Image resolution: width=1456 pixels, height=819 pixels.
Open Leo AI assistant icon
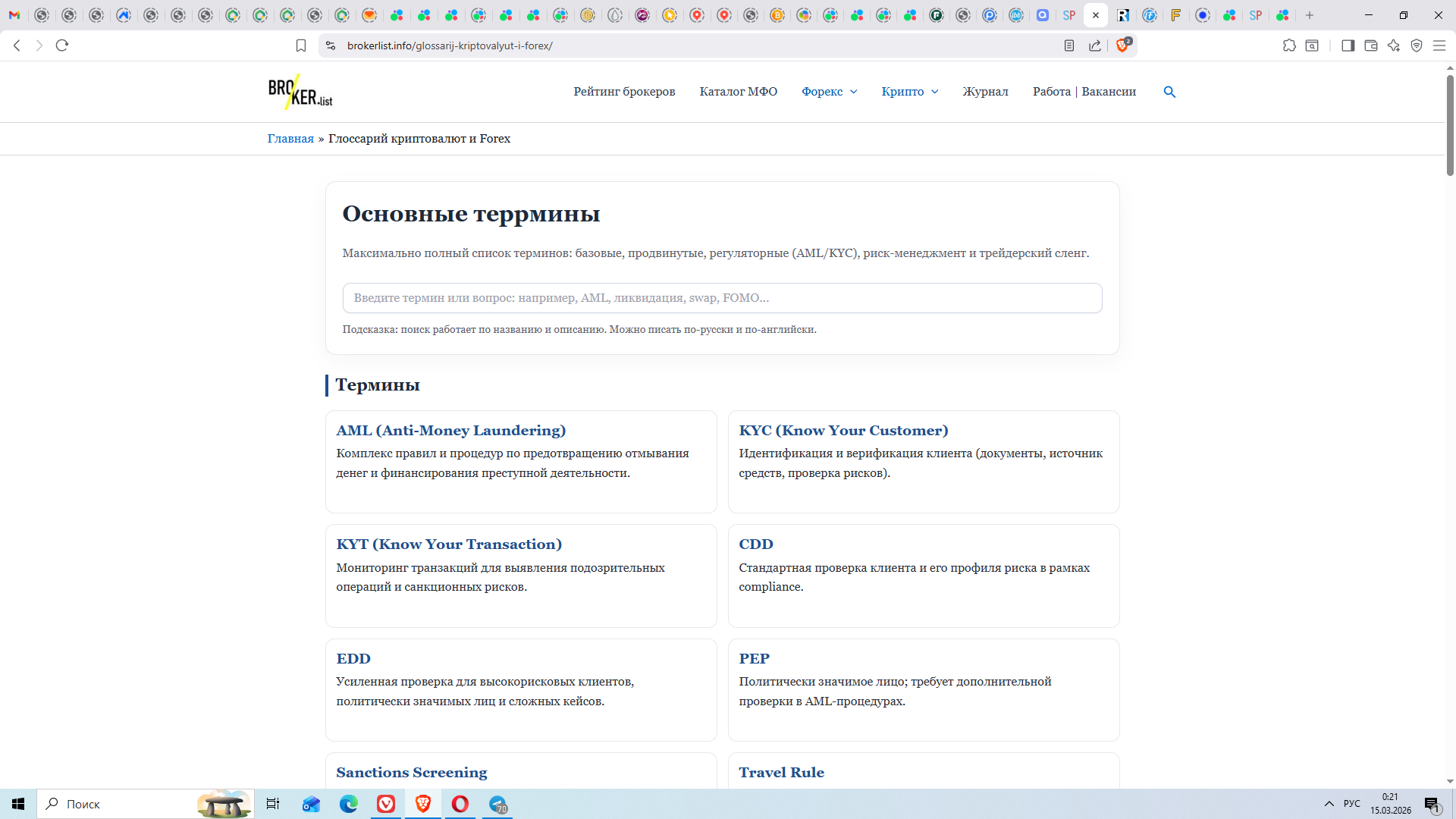(1394, 45)
